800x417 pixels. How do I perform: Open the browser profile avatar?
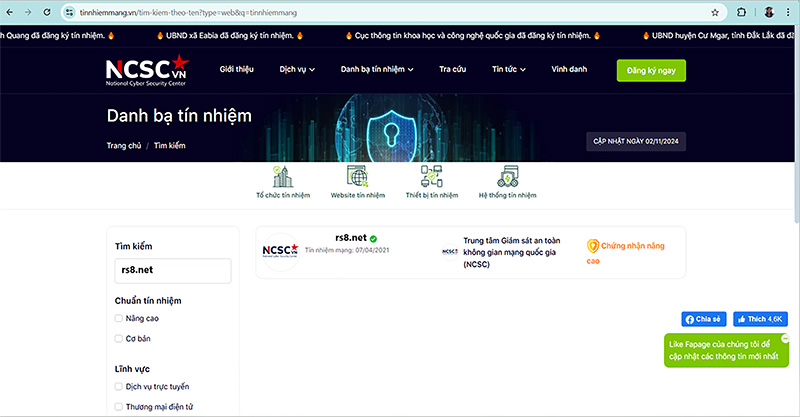(769, 12)
